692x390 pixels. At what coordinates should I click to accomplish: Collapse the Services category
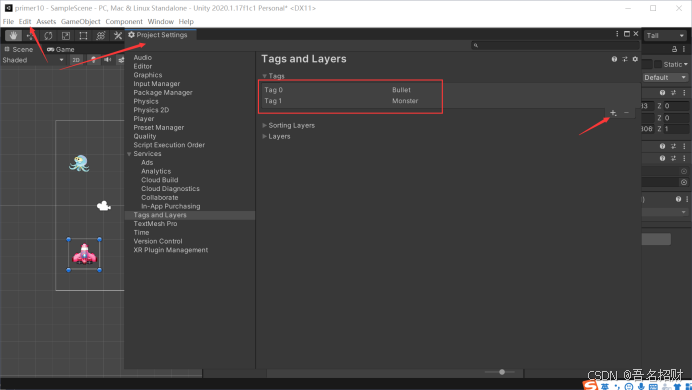129,154
